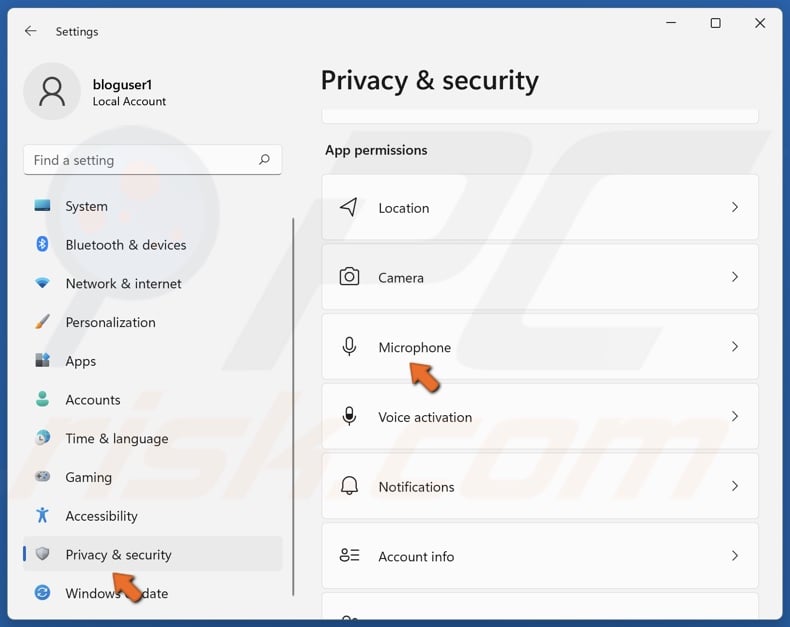Click the search magnifier icon
Viewport: 790px width, 627px height.
264,160
